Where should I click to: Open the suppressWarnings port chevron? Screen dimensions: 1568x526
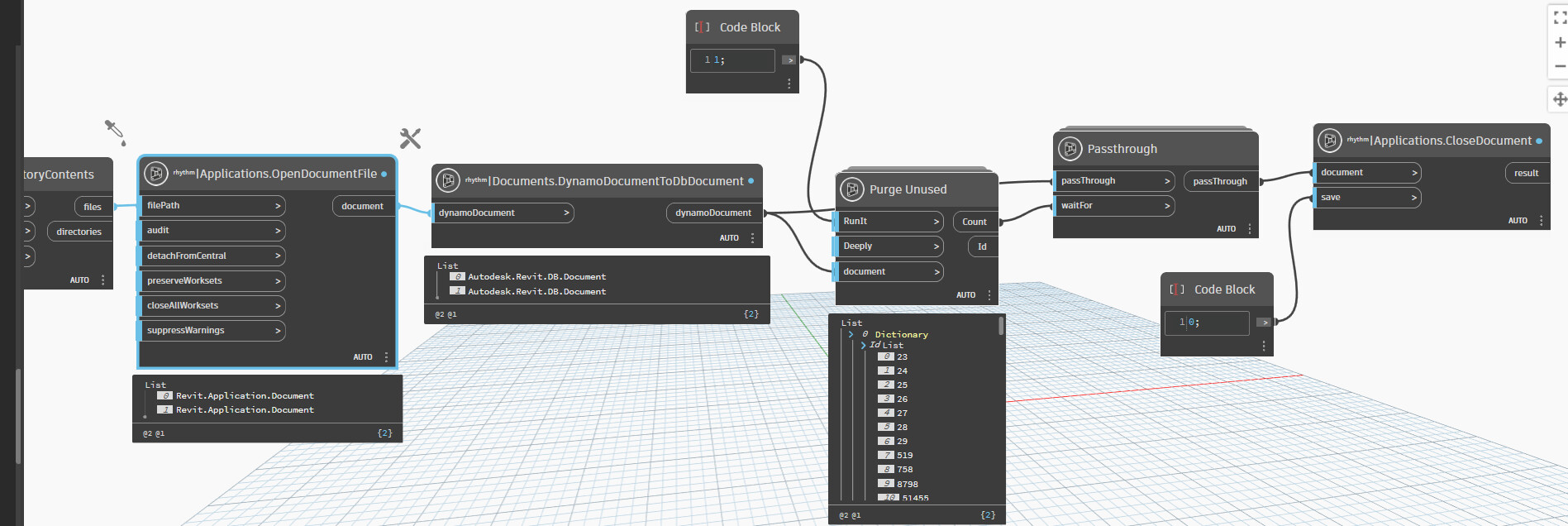[x=278, y=330]
